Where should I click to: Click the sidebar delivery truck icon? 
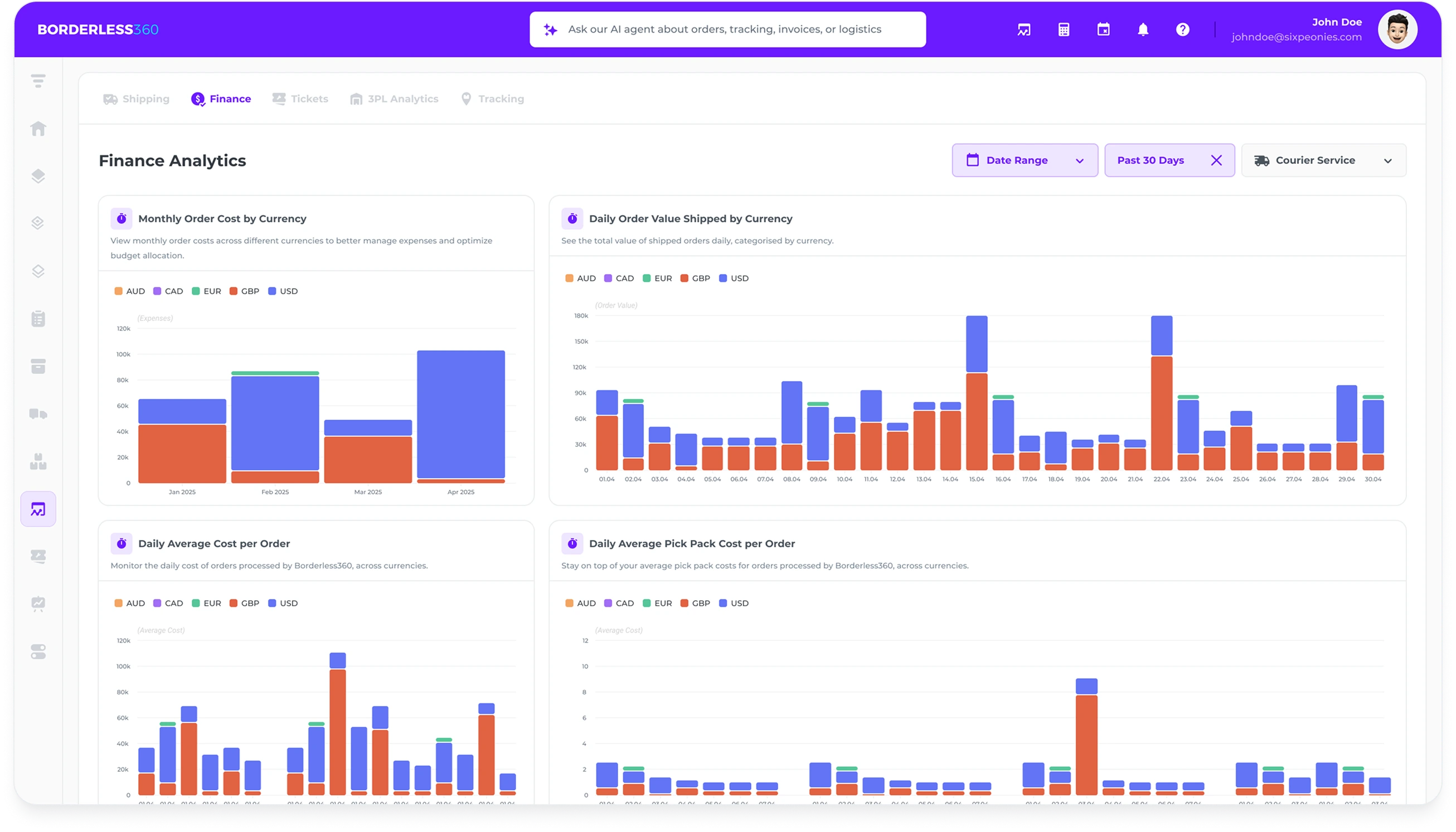point(38,413)
